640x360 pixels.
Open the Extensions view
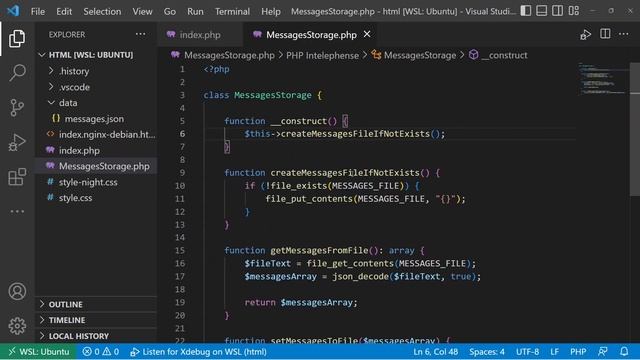17,177
